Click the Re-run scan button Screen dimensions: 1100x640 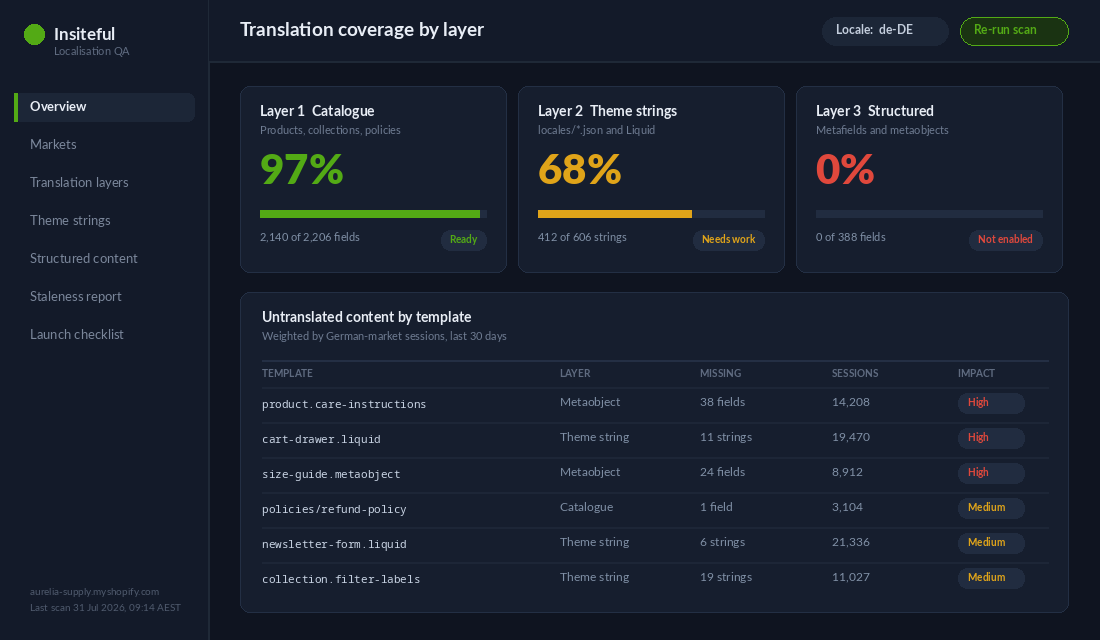click(1014, 31)
